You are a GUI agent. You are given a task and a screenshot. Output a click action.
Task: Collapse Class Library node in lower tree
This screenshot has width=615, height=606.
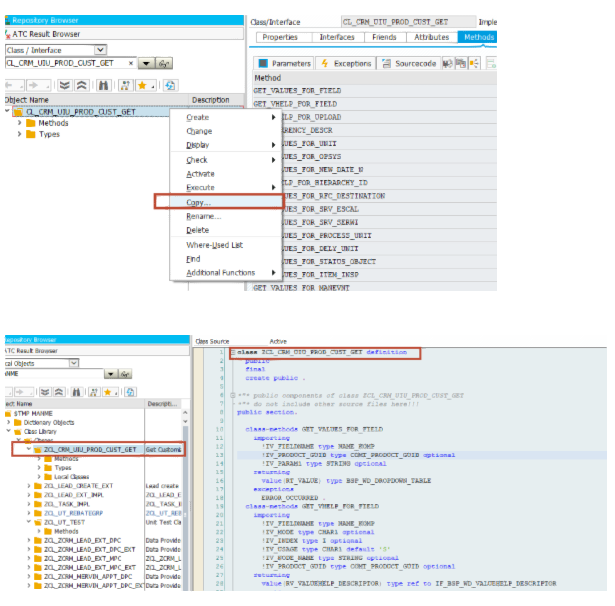tap(9, 431)
